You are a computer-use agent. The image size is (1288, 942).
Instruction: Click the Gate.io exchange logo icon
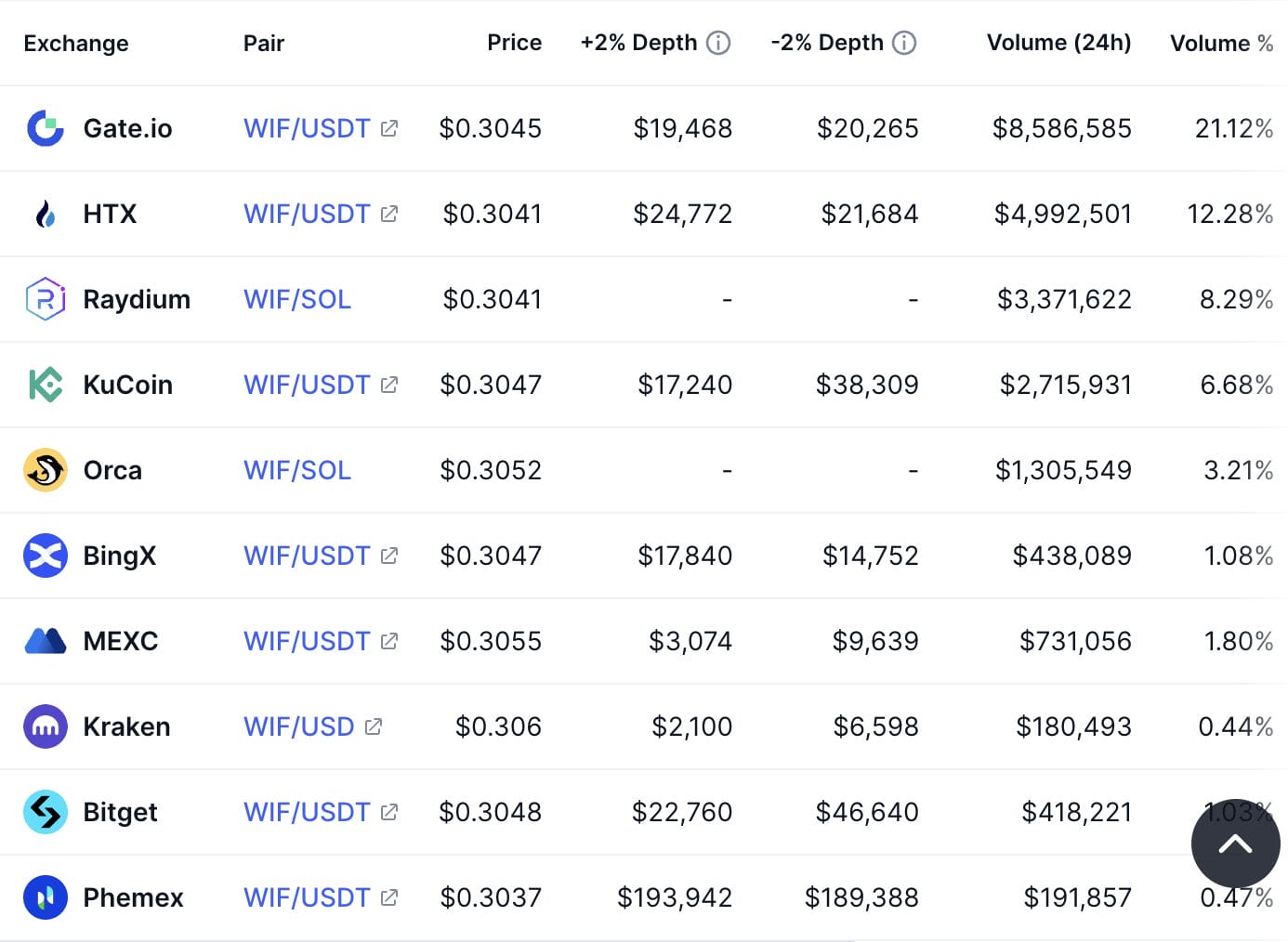pyautogui.click(x=45, y=128)
